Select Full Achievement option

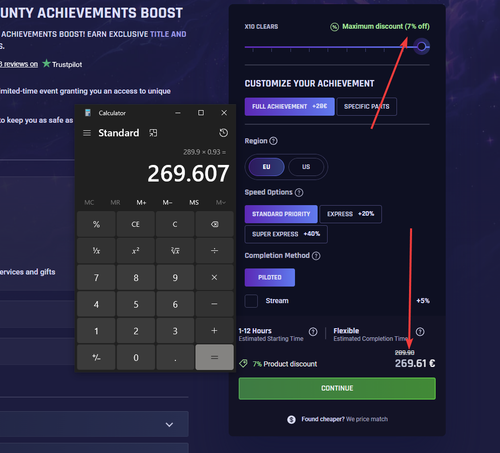coord(289,107)
